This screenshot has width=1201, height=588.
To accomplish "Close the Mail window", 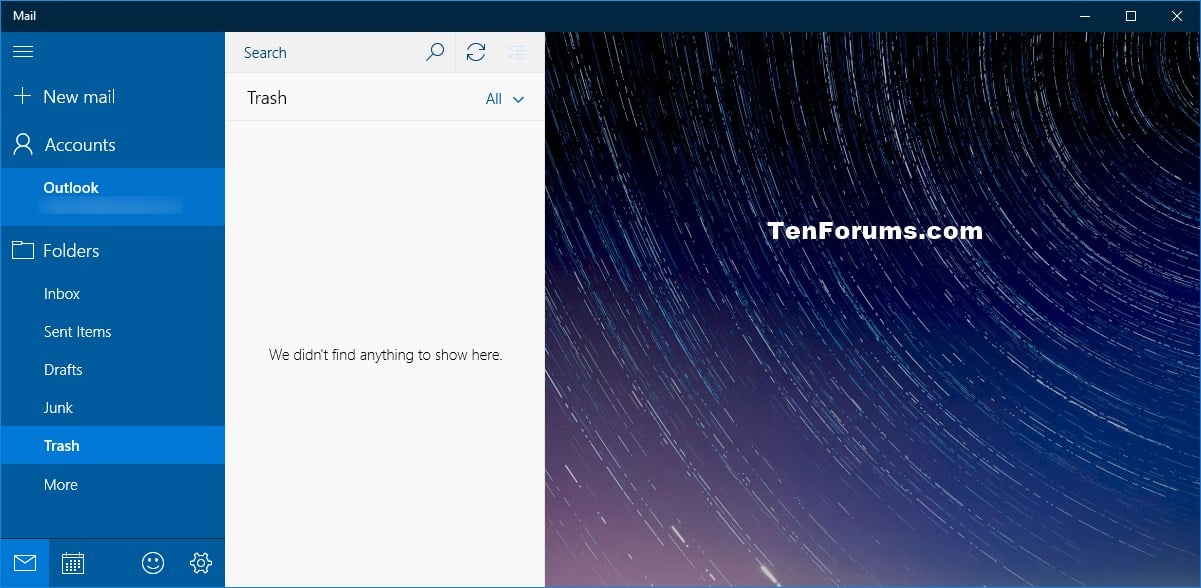I will pos(1177,15).
